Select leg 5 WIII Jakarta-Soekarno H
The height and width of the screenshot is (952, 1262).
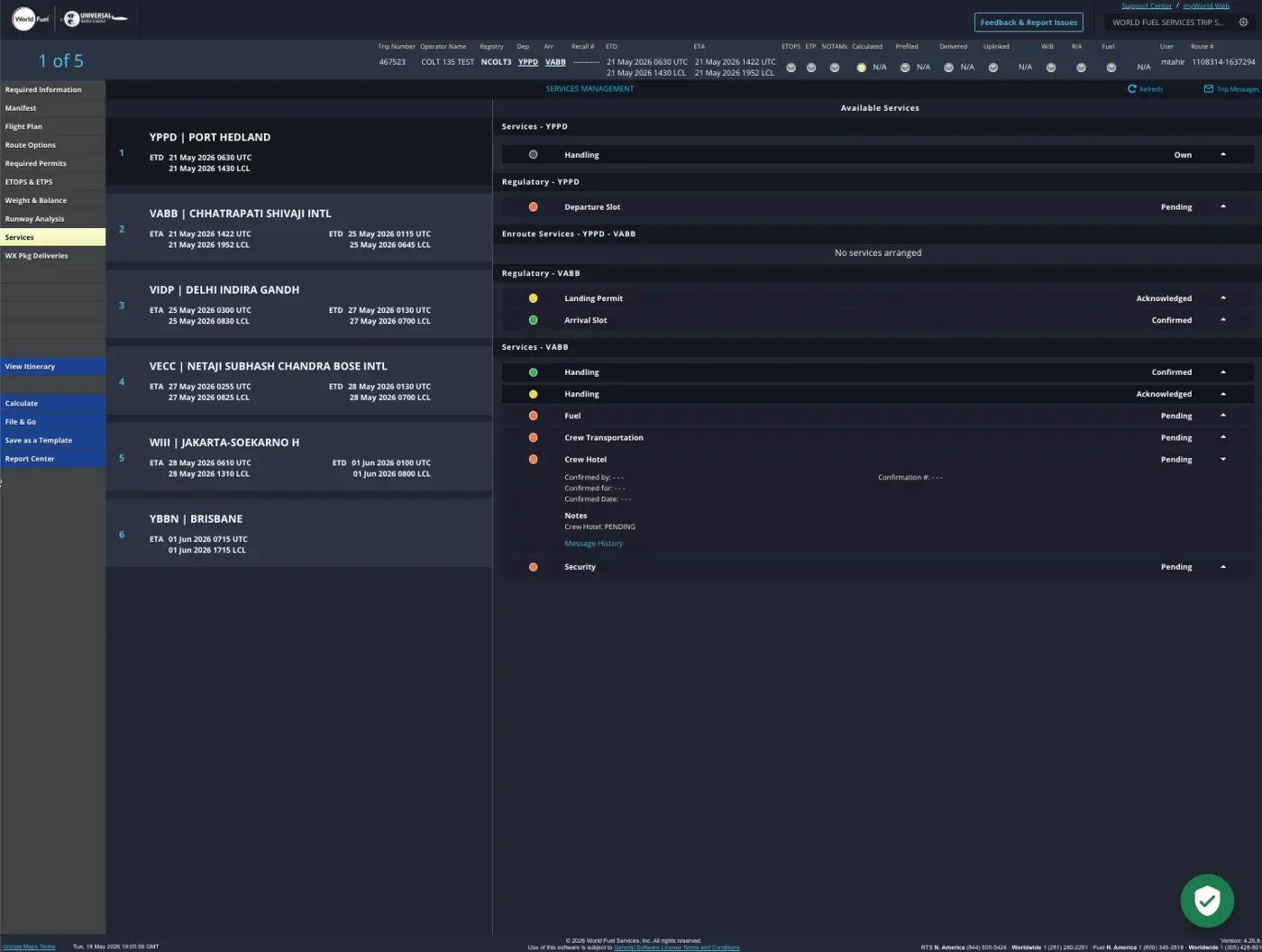pos(299,458)
